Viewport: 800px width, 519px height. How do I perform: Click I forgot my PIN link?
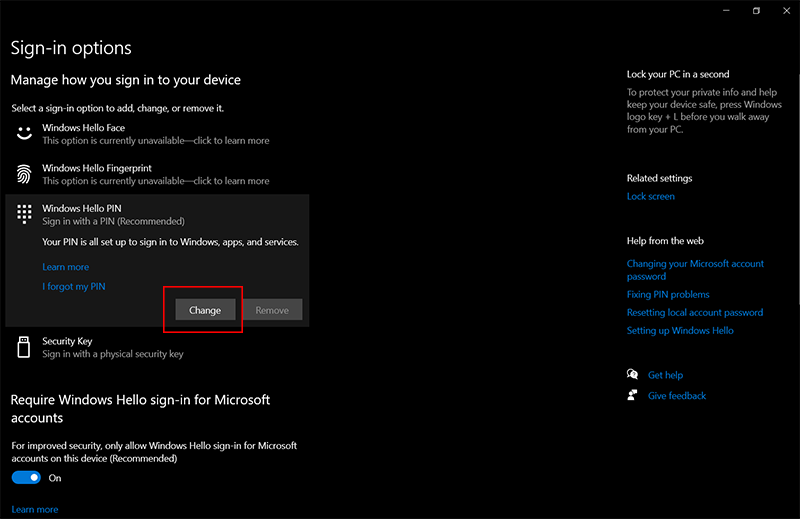tap(73, 286)
